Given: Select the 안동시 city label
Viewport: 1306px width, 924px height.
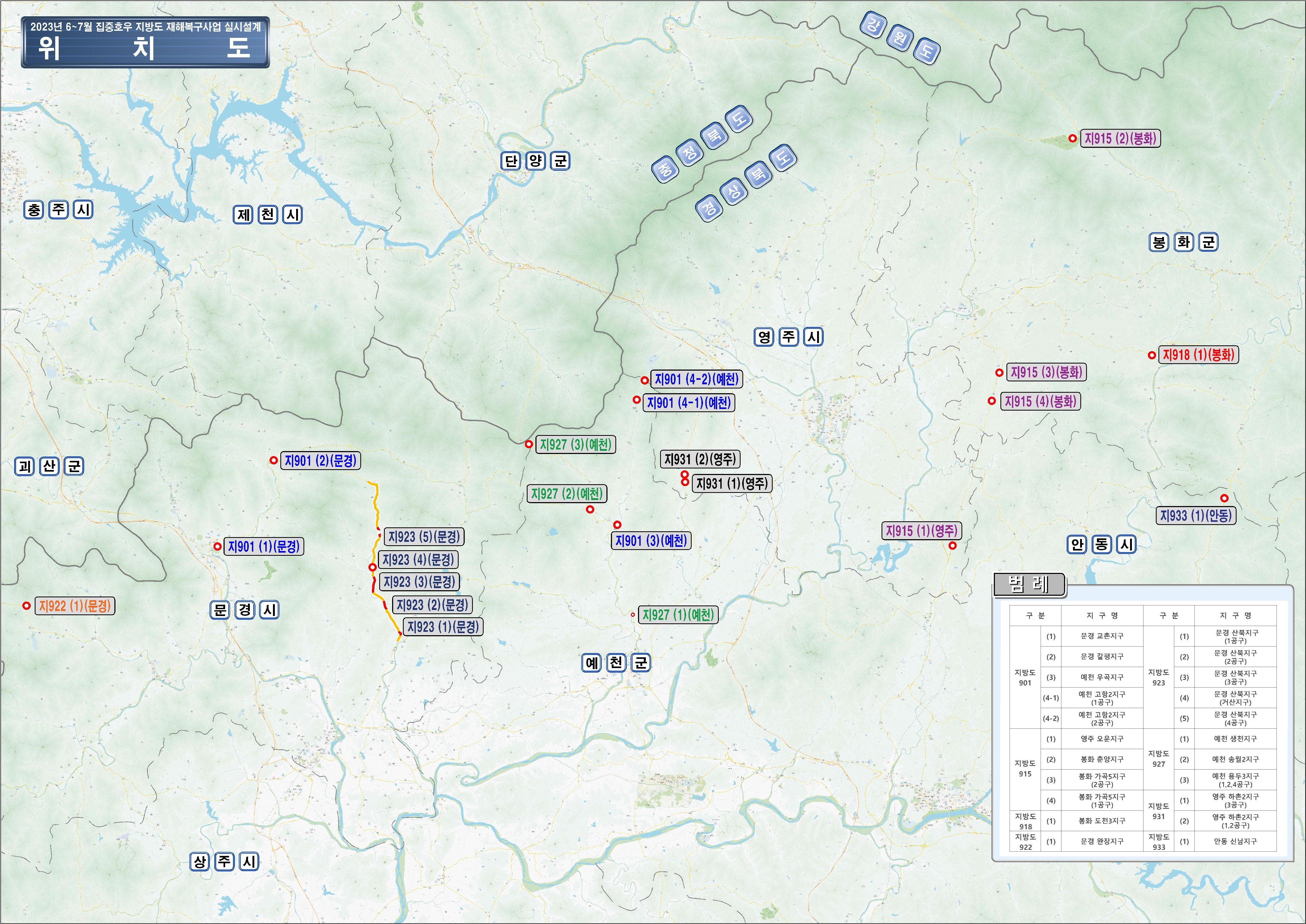Looking at the screenshot, I should coord(1102,544).
